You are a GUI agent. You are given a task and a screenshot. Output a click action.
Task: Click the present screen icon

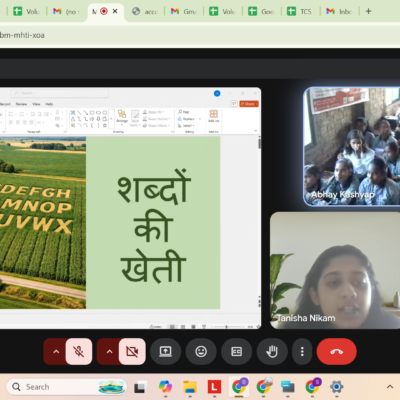coord(166,351)
